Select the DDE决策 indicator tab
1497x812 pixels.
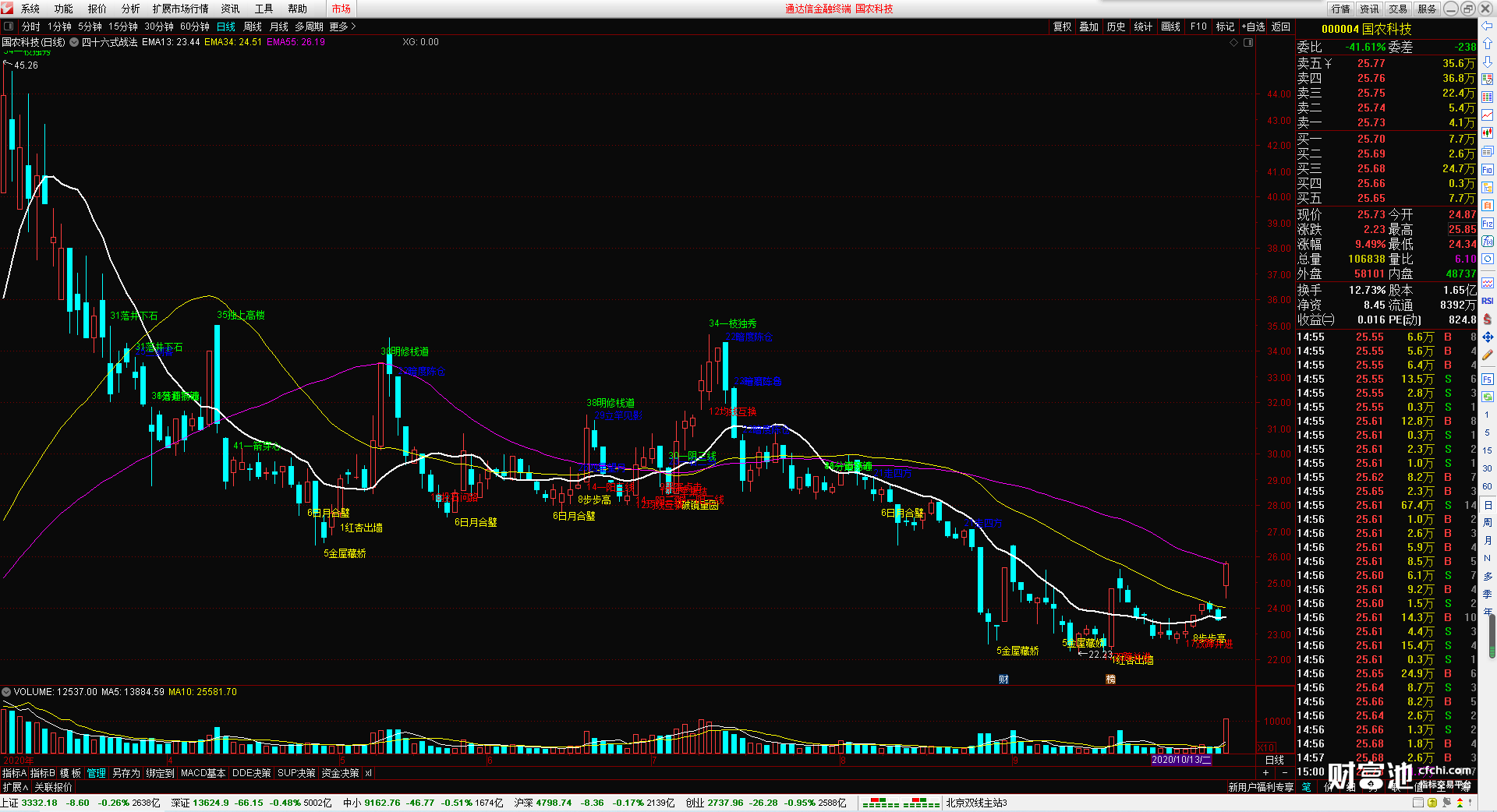click(252, 773)
